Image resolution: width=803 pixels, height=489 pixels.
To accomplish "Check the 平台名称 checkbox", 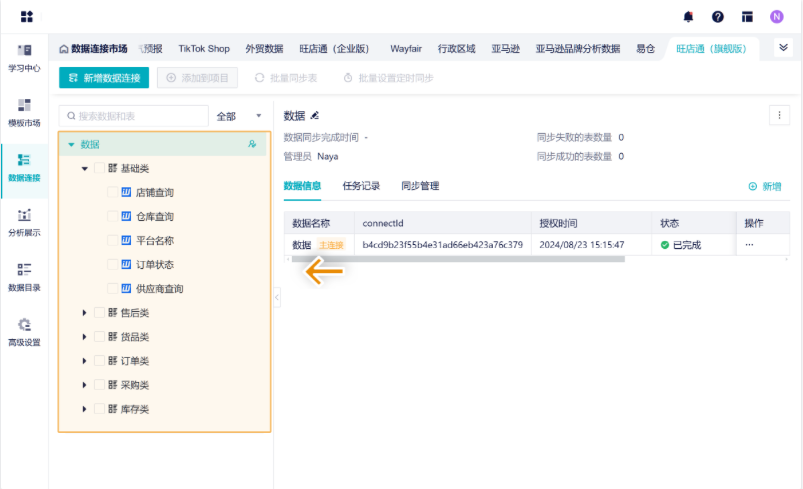I will pyautogui.click(x=113, y=240).
